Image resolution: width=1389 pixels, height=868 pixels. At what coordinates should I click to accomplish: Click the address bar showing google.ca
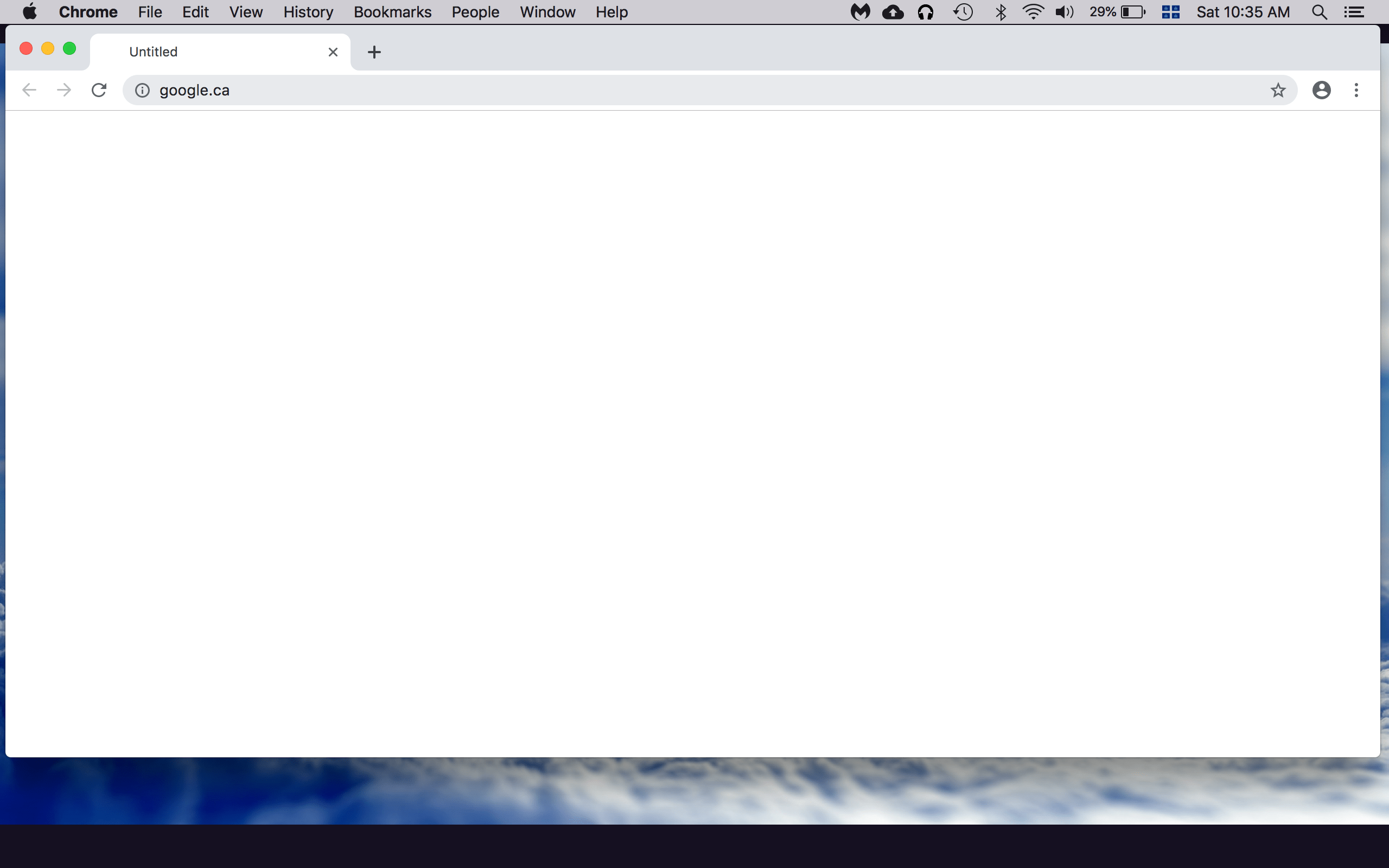point(689,90)
